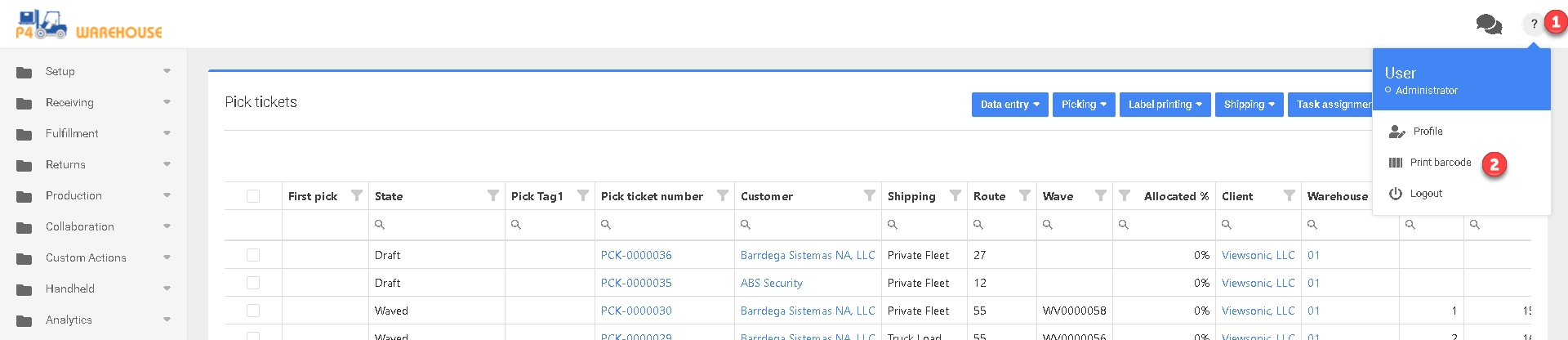
Task: Open ABS Security customer link
Action: (x=771, y=283)
